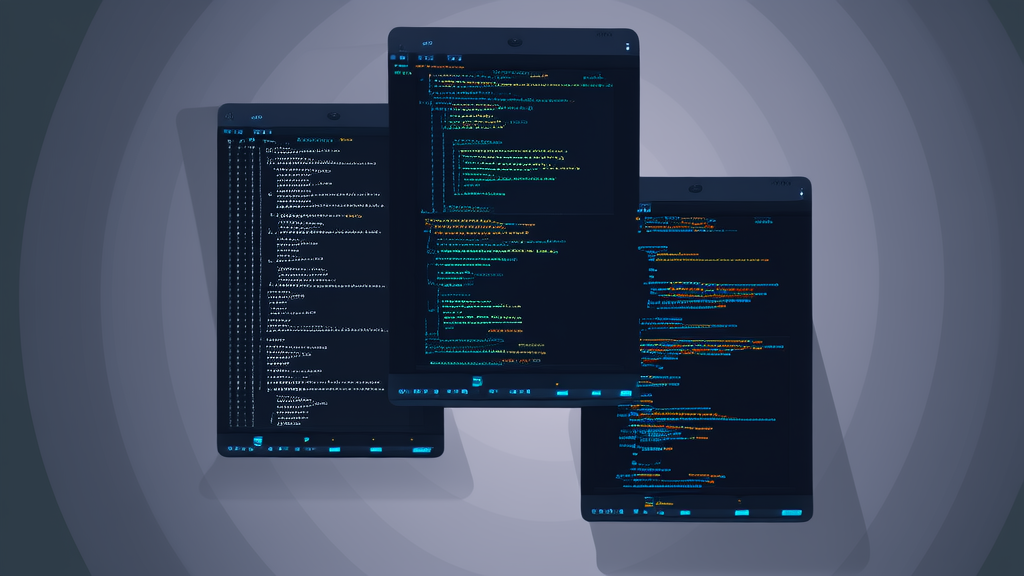Image resolution: width=1024 pixels, height=576 pixels.
Task: Click the small flag icon in left window's bottom bar
Action: (306, 440)
